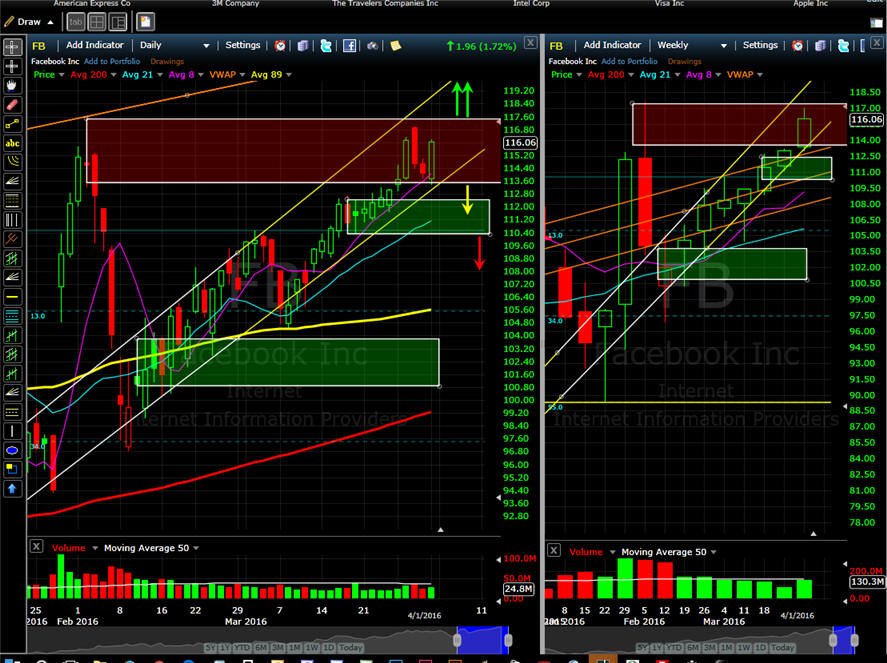Select the hand pan tool
Image resolution: width=887 pixels, height=663 pixels.
point(12,85)
